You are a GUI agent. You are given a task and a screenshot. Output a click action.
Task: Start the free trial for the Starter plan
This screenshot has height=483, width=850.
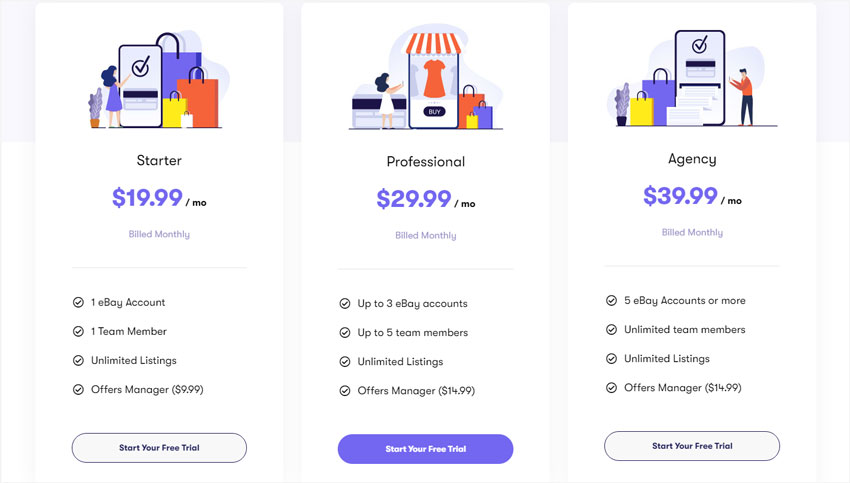(x=159, y=448)
